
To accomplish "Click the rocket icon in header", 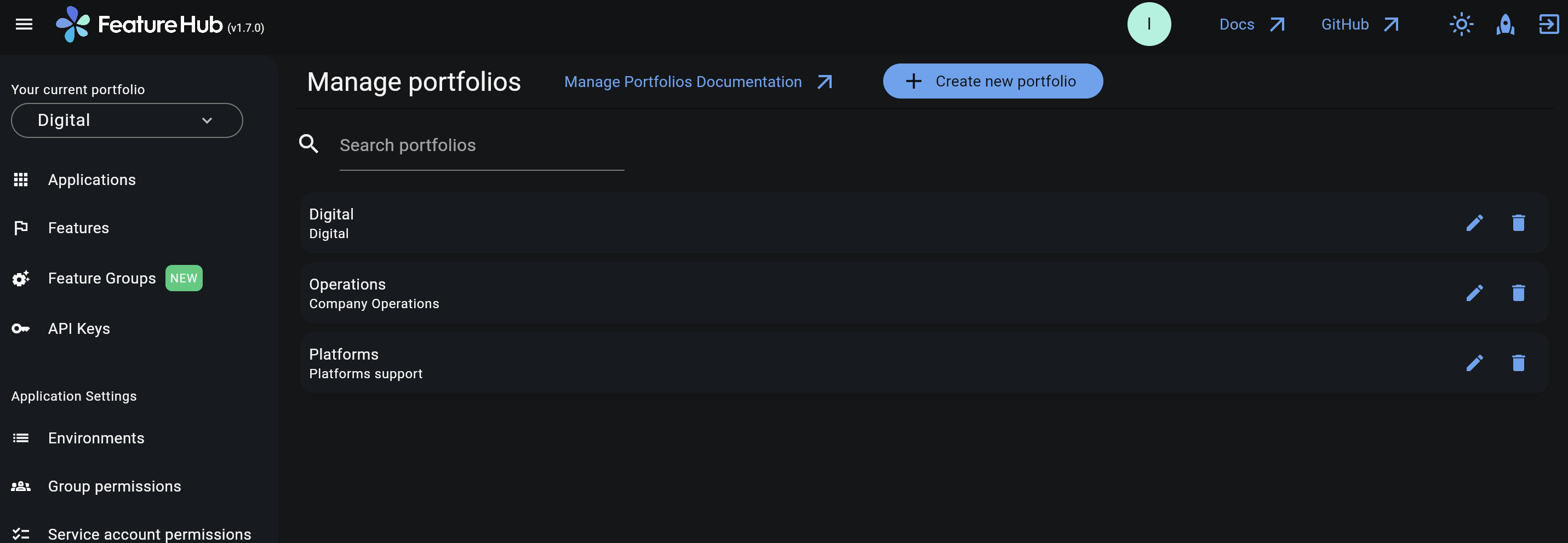I will [1504, 25].
